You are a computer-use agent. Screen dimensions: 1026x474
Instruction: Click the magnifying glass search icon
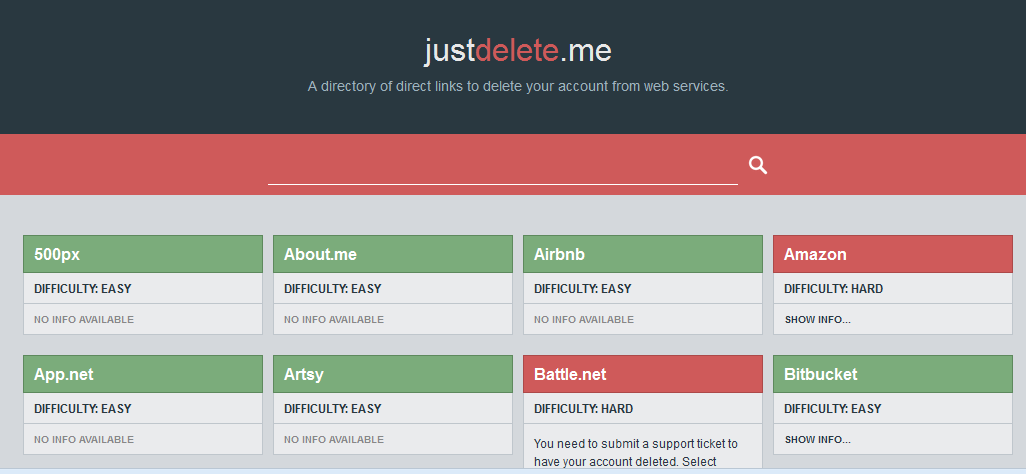tap(758, 165)
